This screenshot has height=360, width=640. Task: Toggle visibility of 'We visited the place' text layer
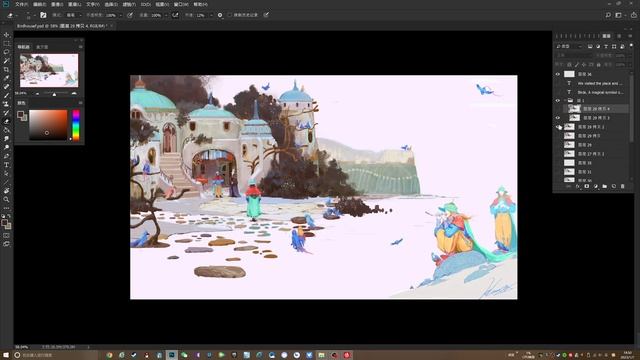click(558, 83)
